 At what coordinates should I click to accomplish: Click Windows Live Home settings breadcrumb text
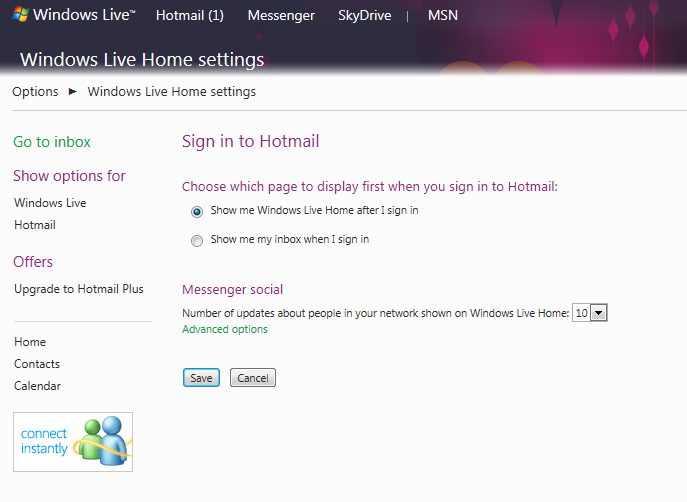(171, 92)
